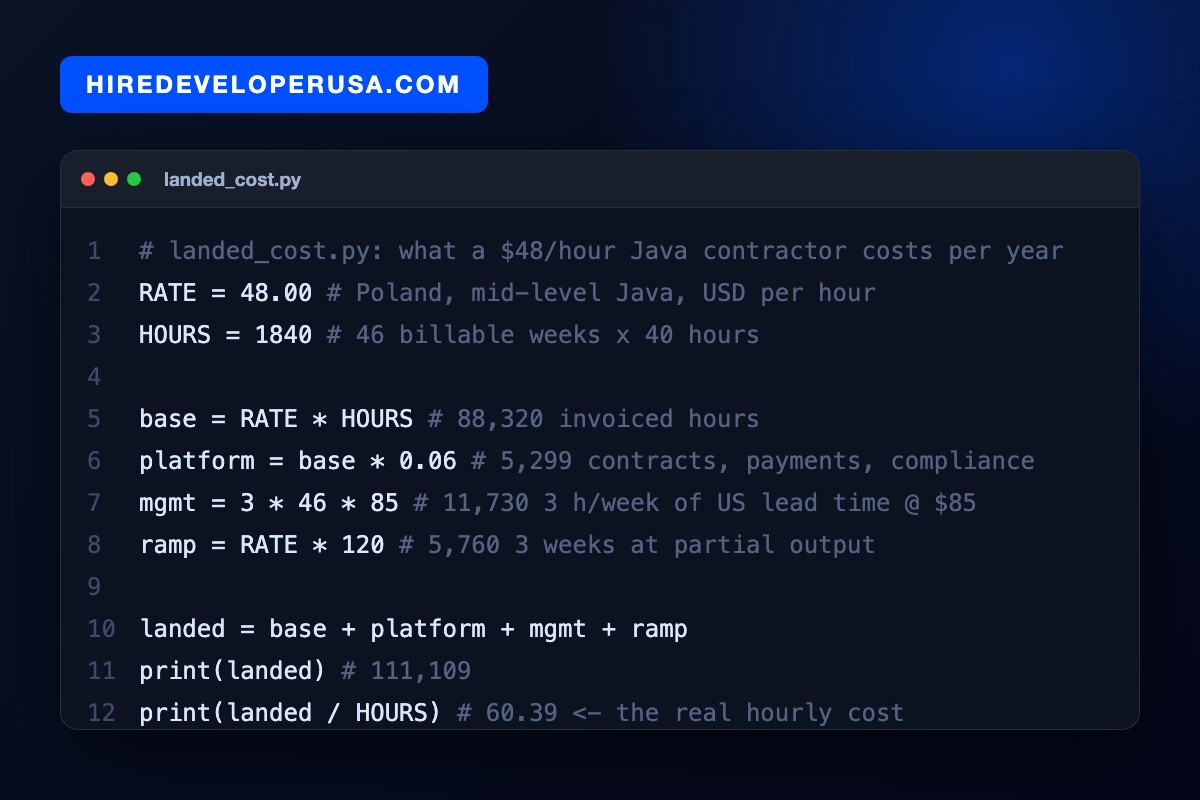Click the '46 billable weeks x 40 hours' comment
Image resolution: width=1200 pixels, height=800 pixels.
pyautogui.click(x=558, y=334)
